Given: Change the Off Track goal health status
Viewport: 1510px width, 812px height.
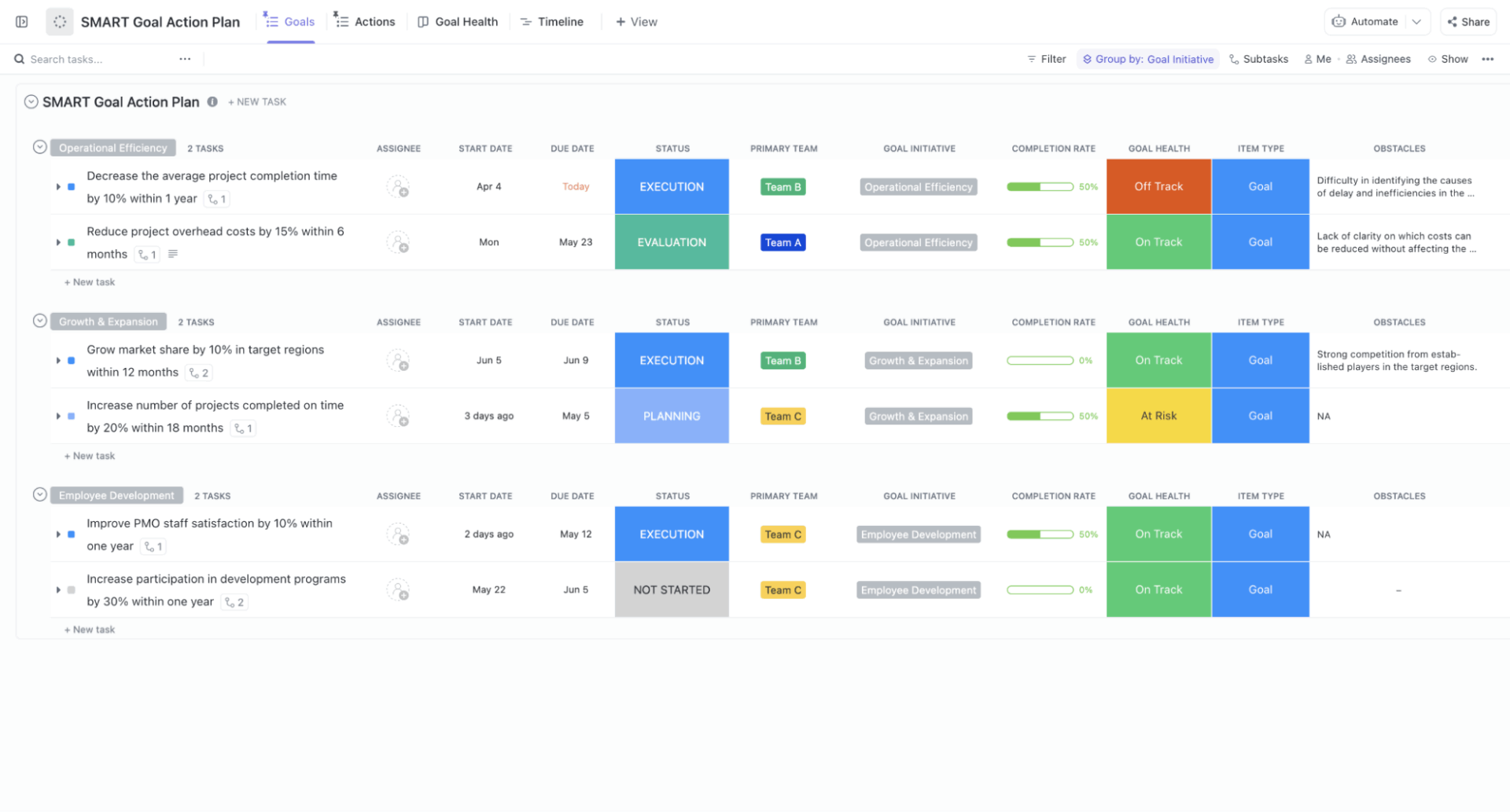Looking at the screenshot, I should (1158, 186).
